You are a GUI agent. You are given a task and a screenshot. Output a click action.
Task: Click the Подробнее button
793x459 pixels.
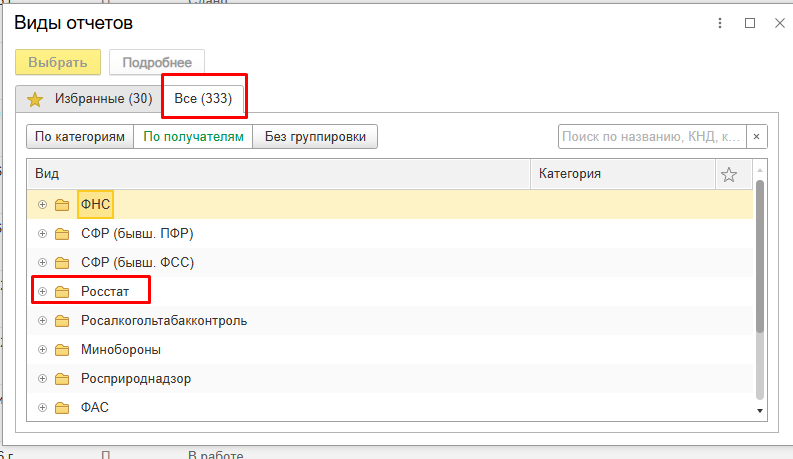point(157,62)
